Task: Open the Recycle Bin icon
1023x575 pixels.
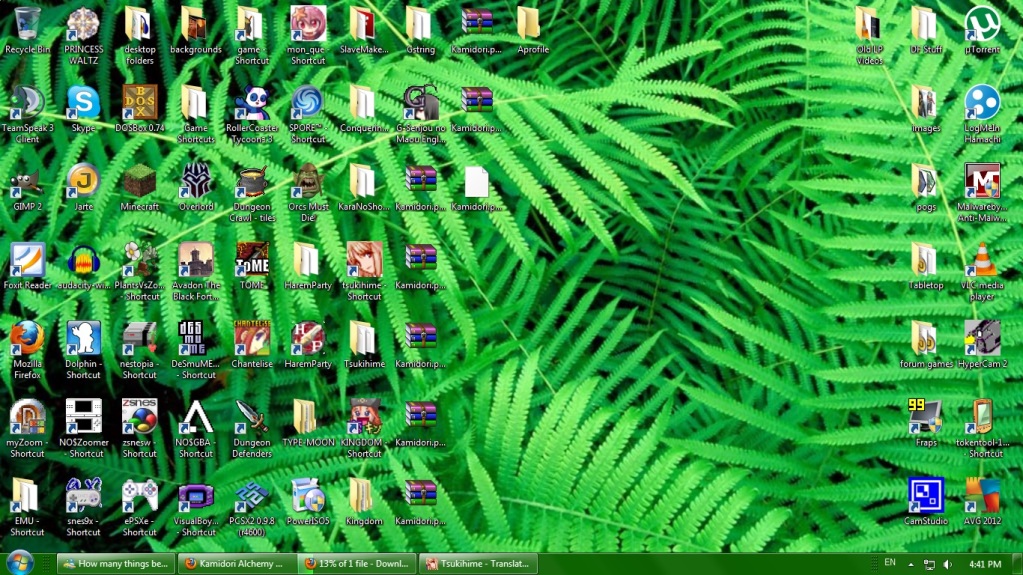Action: [x=27, y=25]
